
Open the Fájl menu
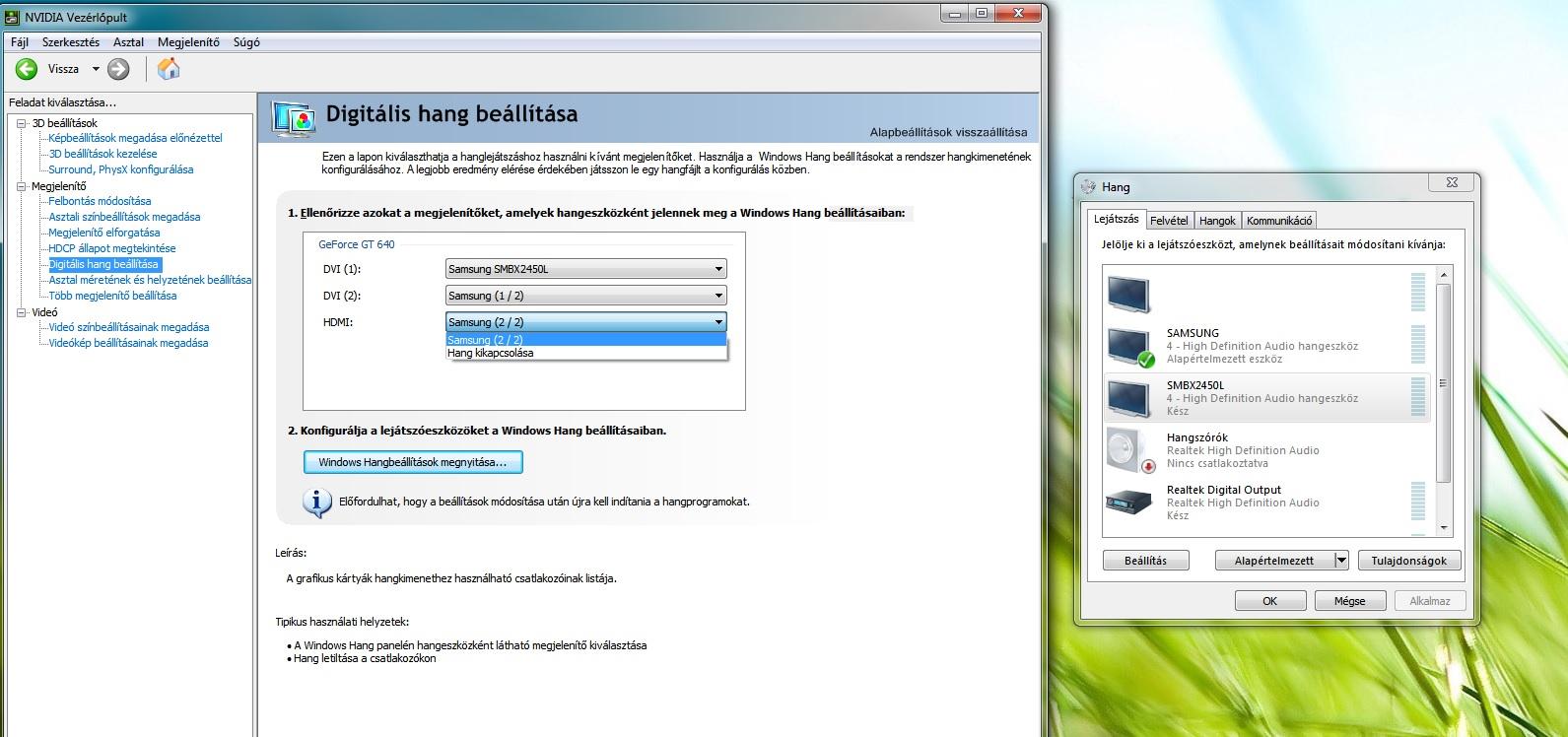pyautogui.click(x=20, y=42)
